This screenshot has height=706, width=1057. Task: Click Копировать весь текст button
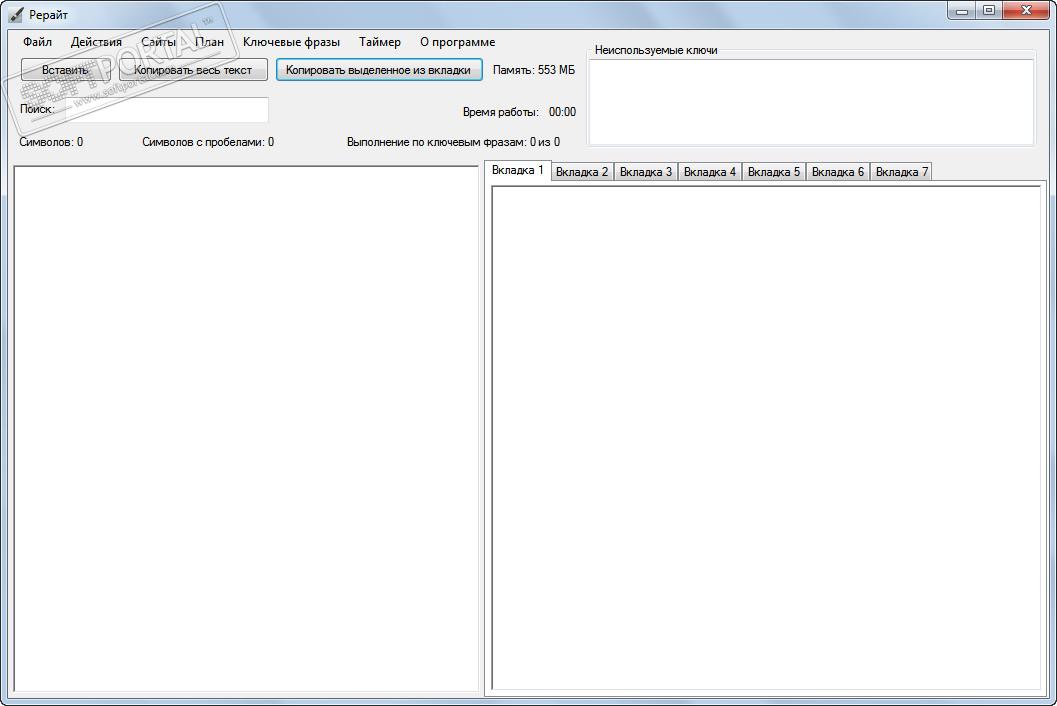pyautogui.click(x=193, y=69)
